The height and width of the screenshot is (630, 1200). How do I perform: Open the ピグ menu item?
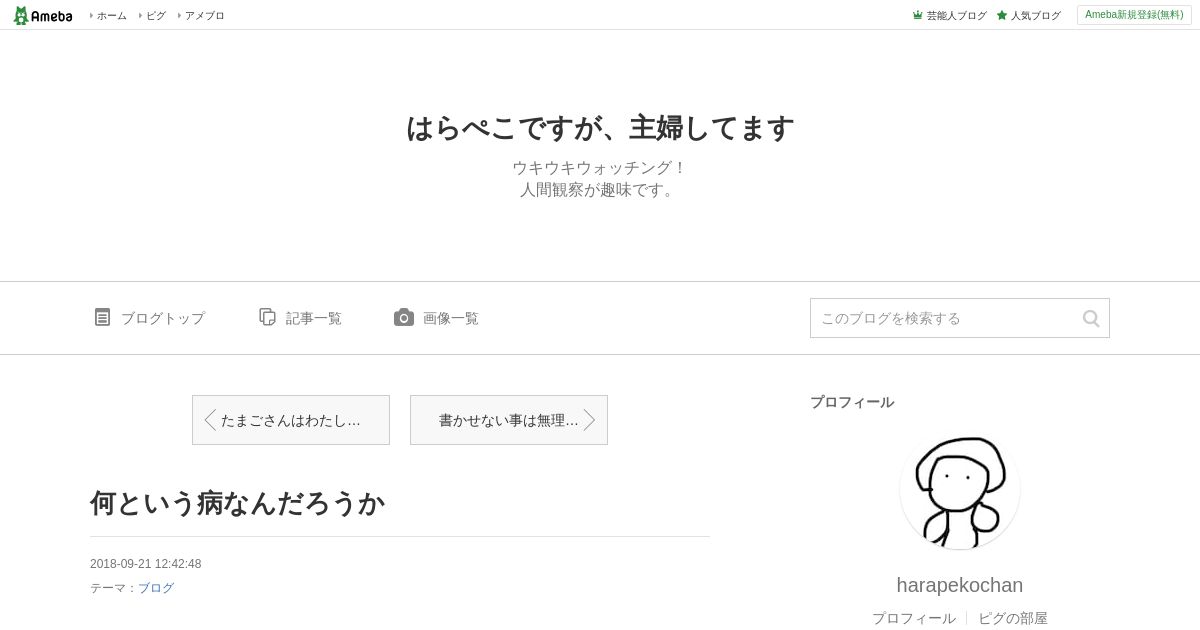[x=156, y=15]
